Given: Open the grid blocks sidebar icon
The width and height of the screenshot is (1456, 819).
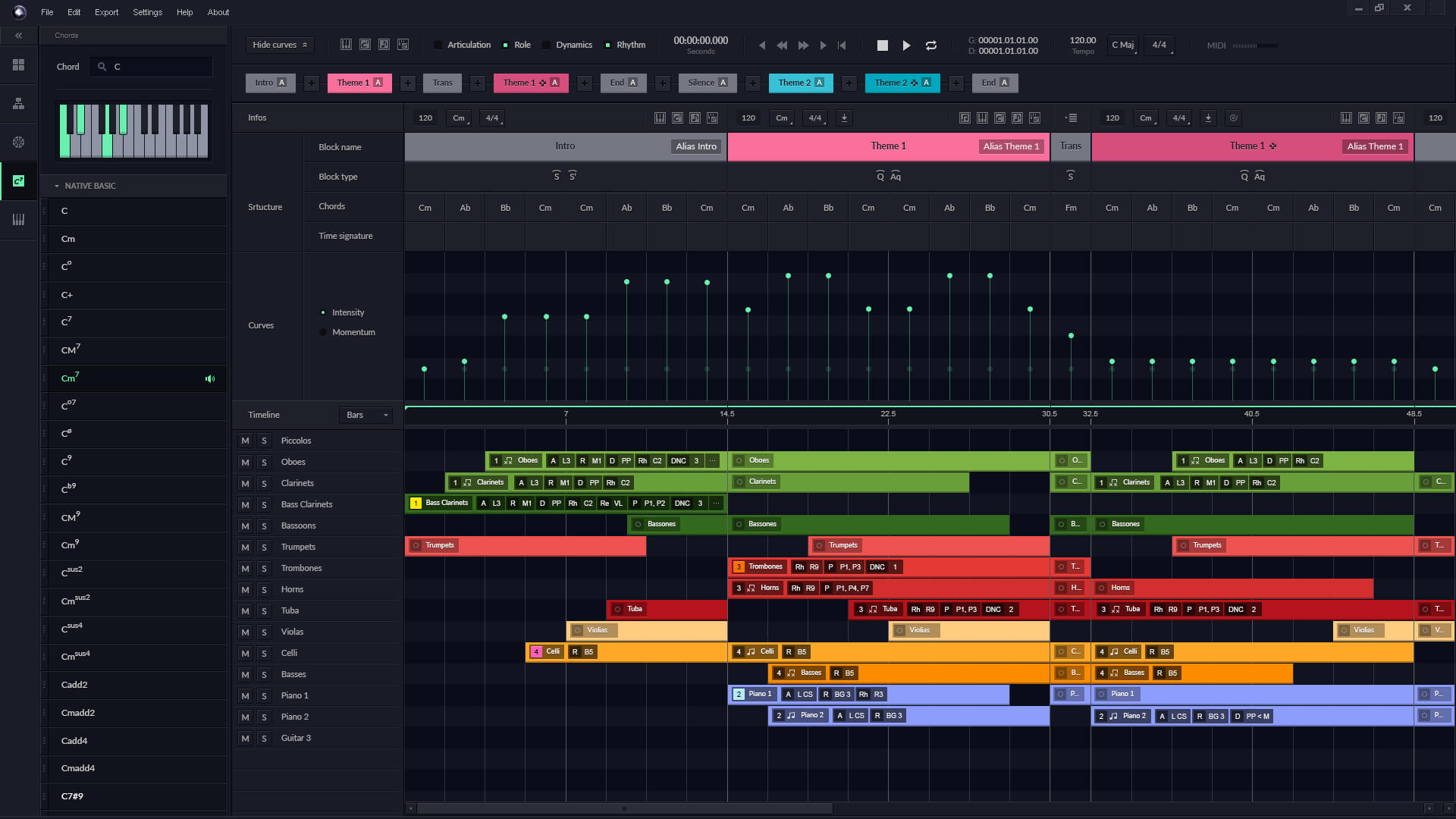Looking at the screenshot, I should [x=18, y=65].
